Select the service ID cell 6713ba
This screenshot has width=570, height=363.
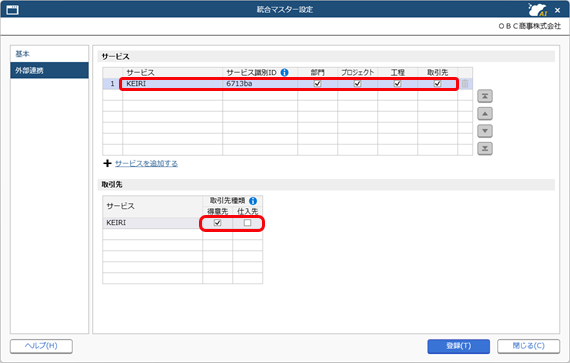point(260,84)
